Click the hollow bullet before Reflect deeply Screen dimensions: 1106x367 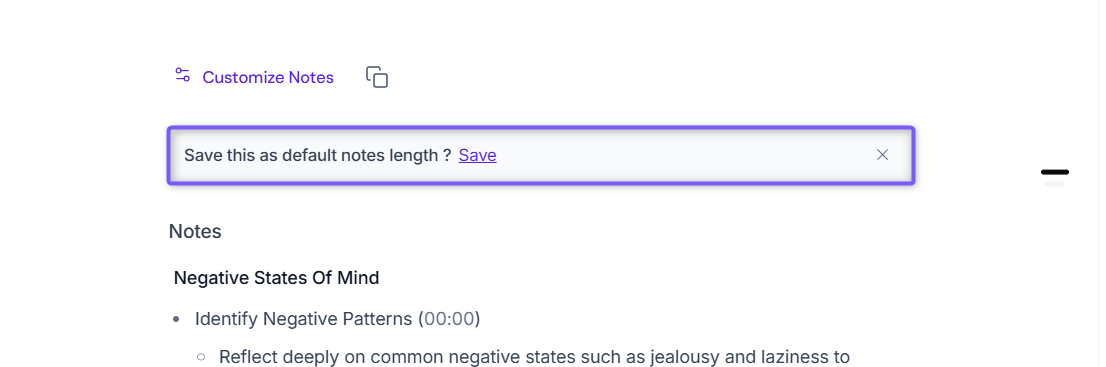pyautogui.click(x=201, y=357)
